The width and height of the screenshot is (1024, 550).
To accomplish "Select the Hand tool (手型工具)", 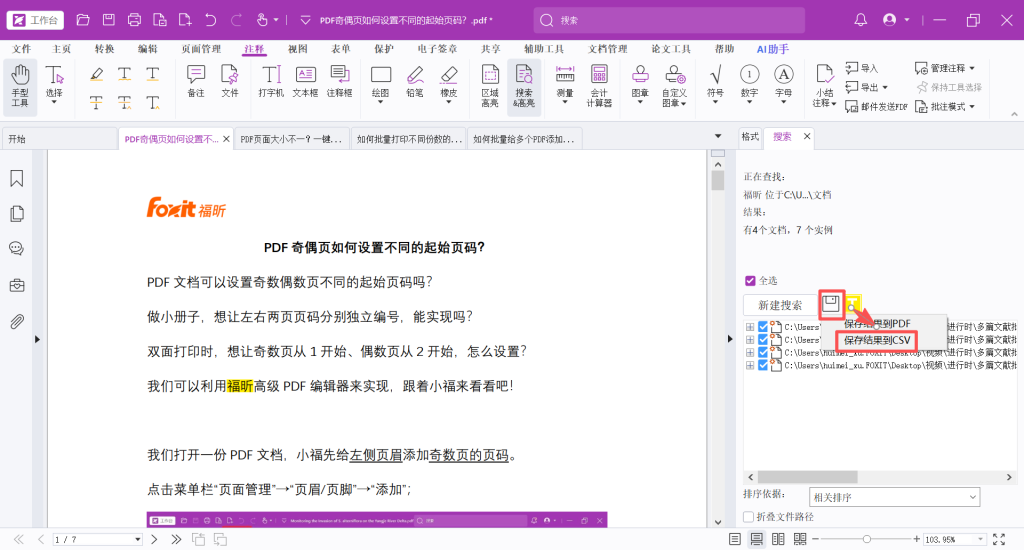I will click(20, 87).
